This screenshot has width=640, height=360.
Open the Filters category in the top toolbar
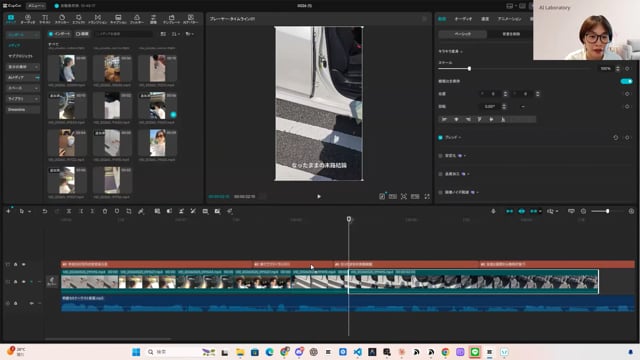(137, 19)
